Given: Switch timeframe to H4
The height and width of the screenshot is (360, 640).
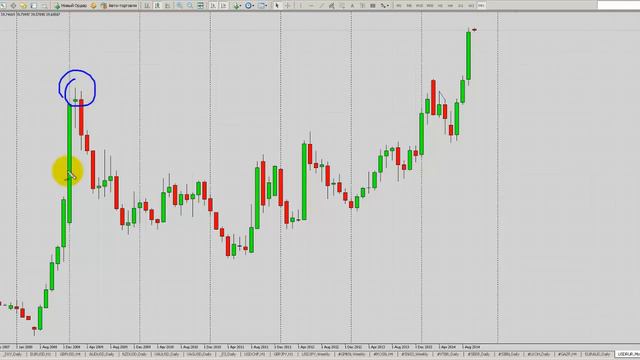Looking at the screenshot, I should pyautogui.click(x=450, y=6).
